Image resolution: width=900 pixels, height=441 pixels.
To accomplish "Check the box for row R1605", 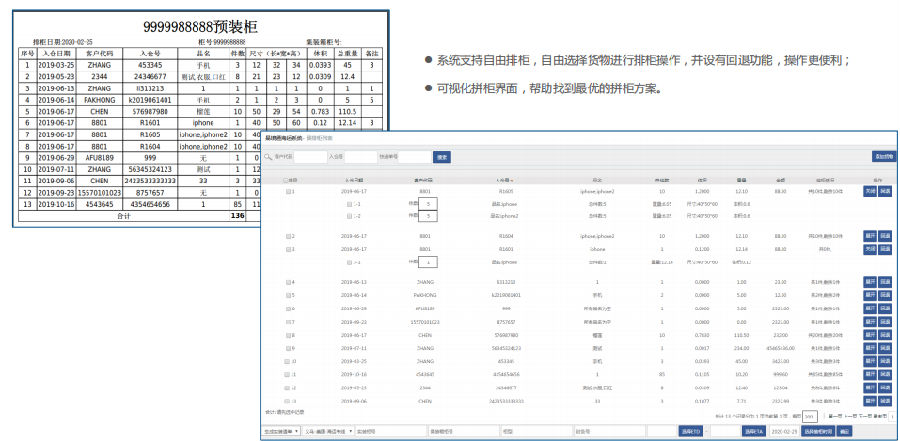I will pyautogui.click(x=289, y=191).
